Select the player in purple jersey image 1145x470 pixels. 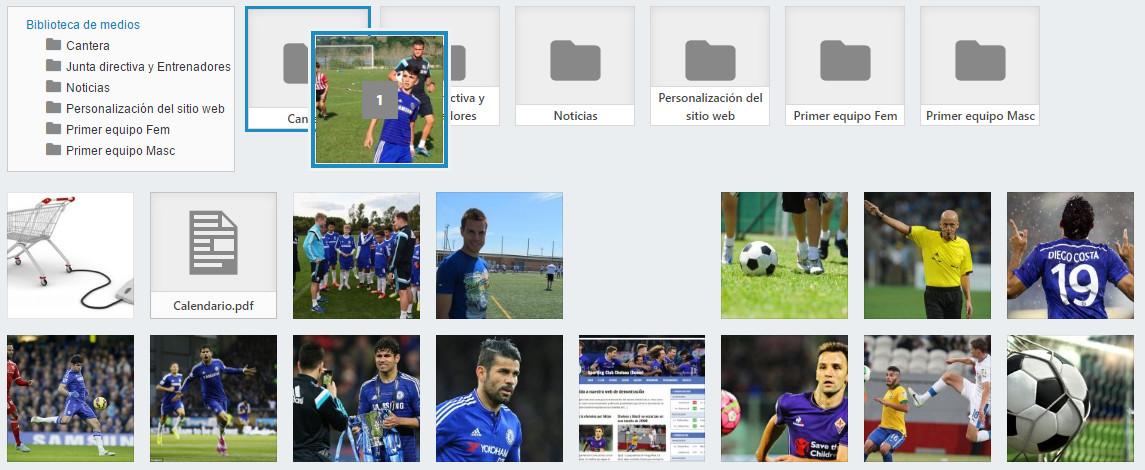pyautogui.click(x=784, y=398)
